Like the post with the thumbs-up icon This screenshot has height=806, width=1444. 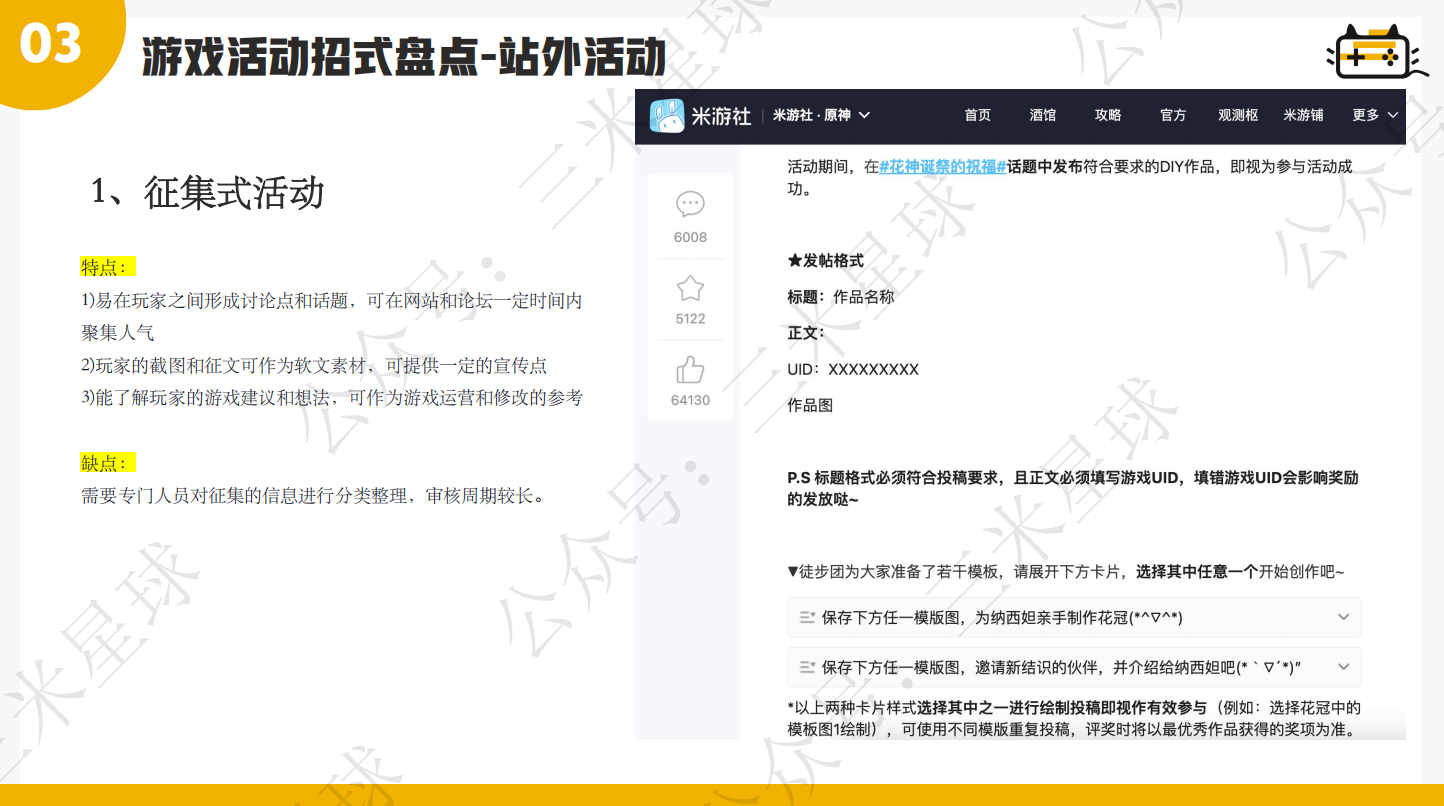(x=690, y=371)
